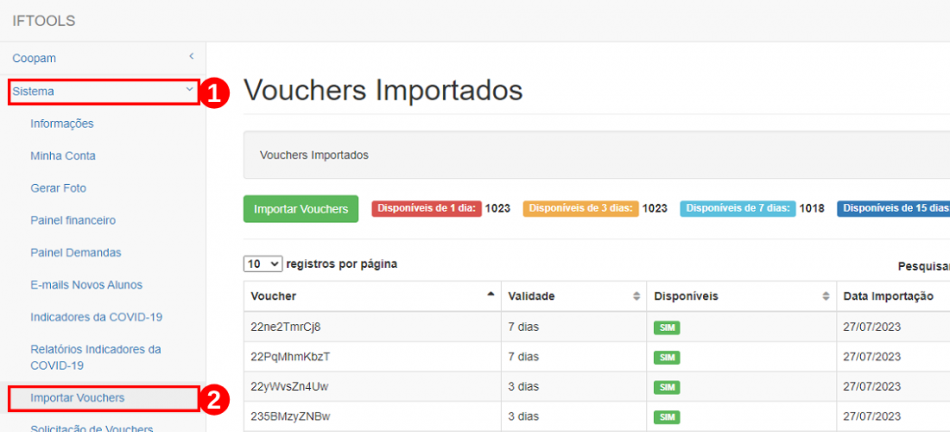Sort by the Disponíveis column sort icon
This screenshot has width=950, height=432.
[826, 296]
